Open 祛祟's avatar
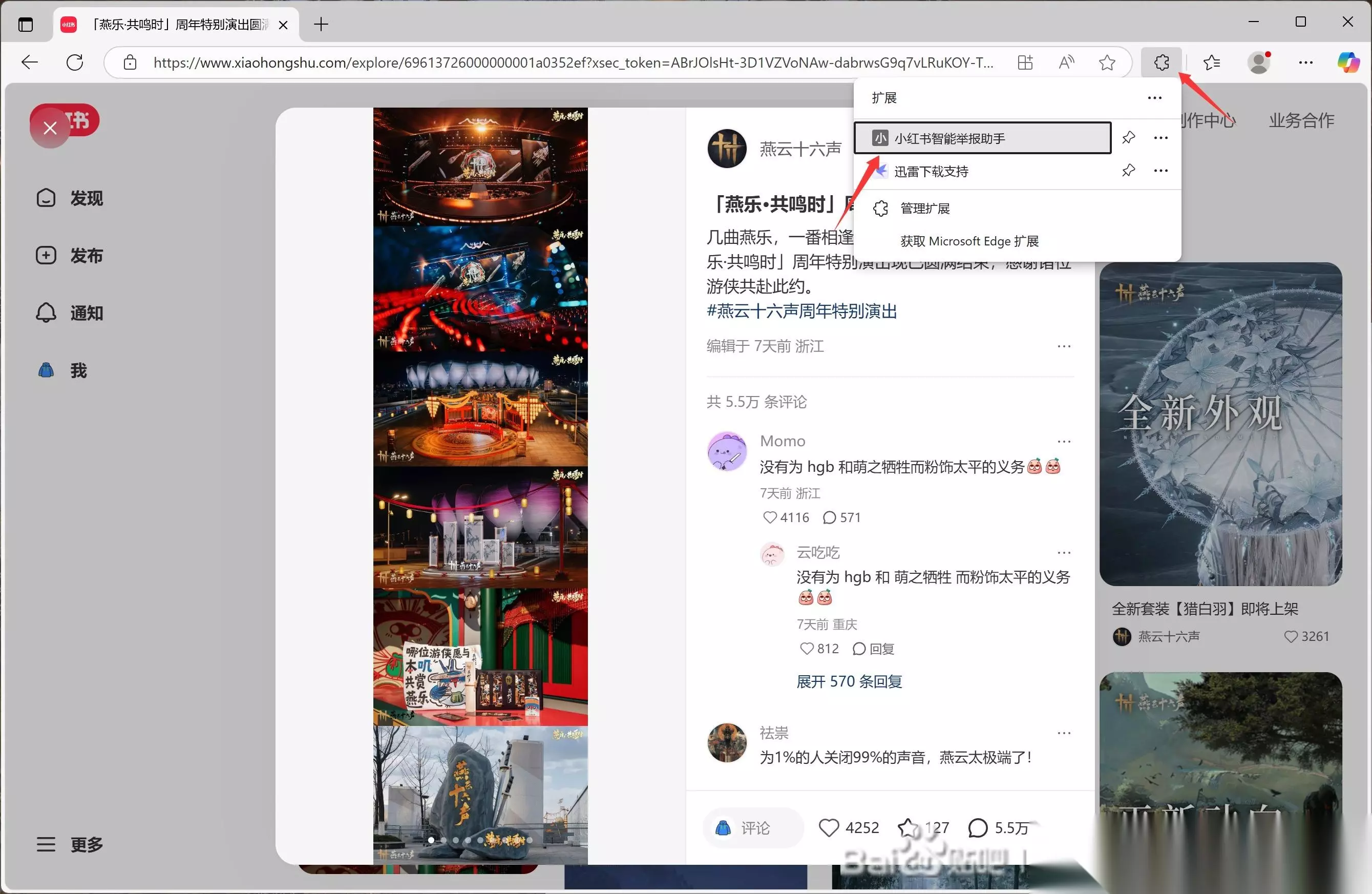 tap(727, 743)
